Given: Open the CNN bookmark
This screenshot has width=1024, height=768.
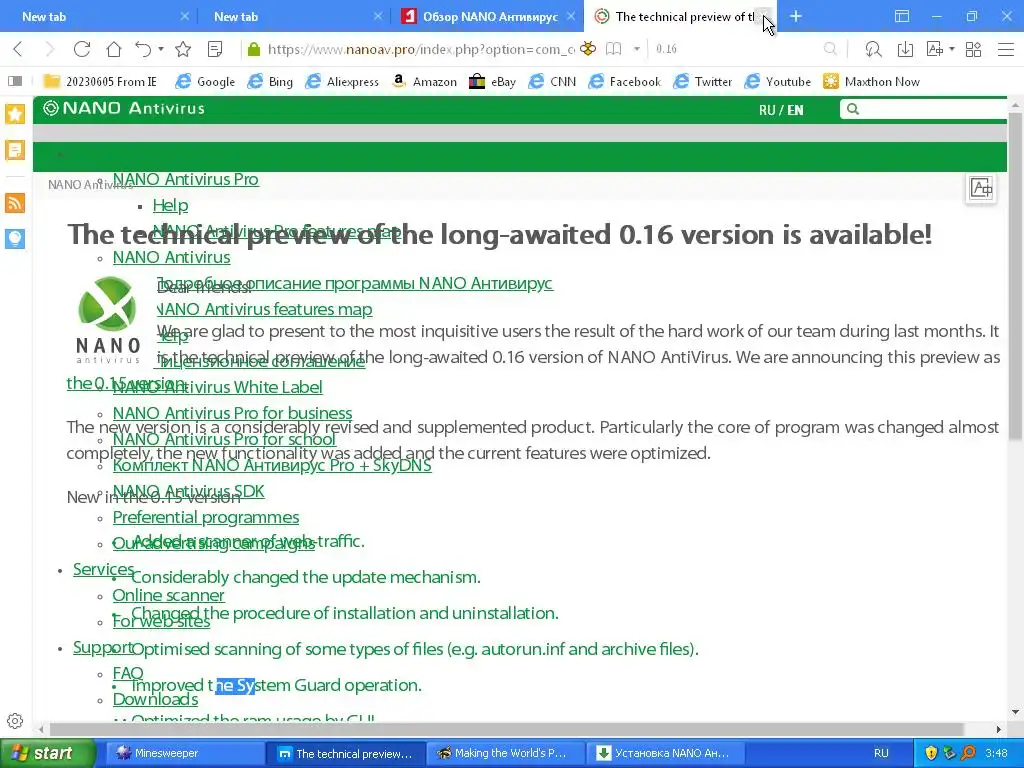Looking at the screenshot, I should click(552, 81).
